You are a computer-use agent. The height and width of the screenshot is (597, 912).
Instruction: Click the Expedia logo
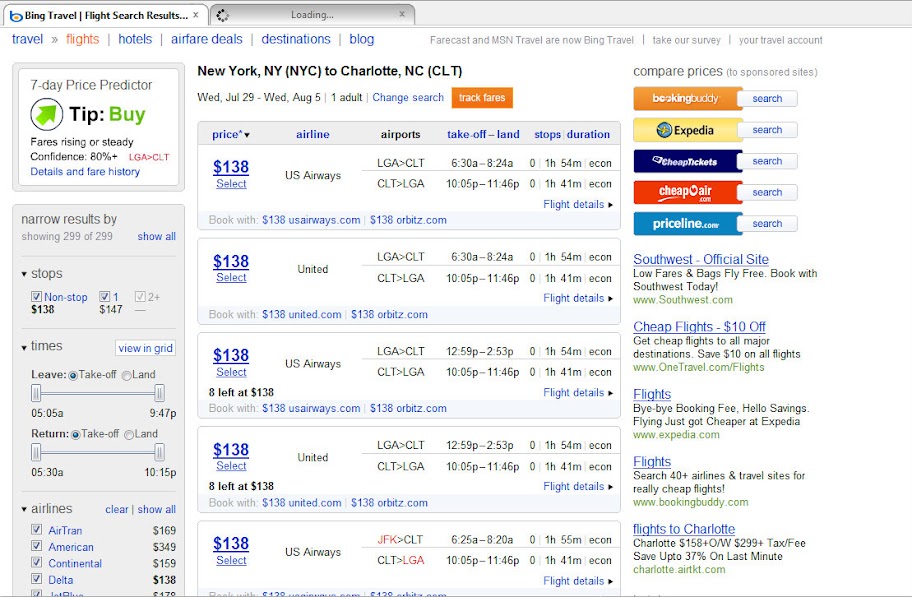click(685, 130)
